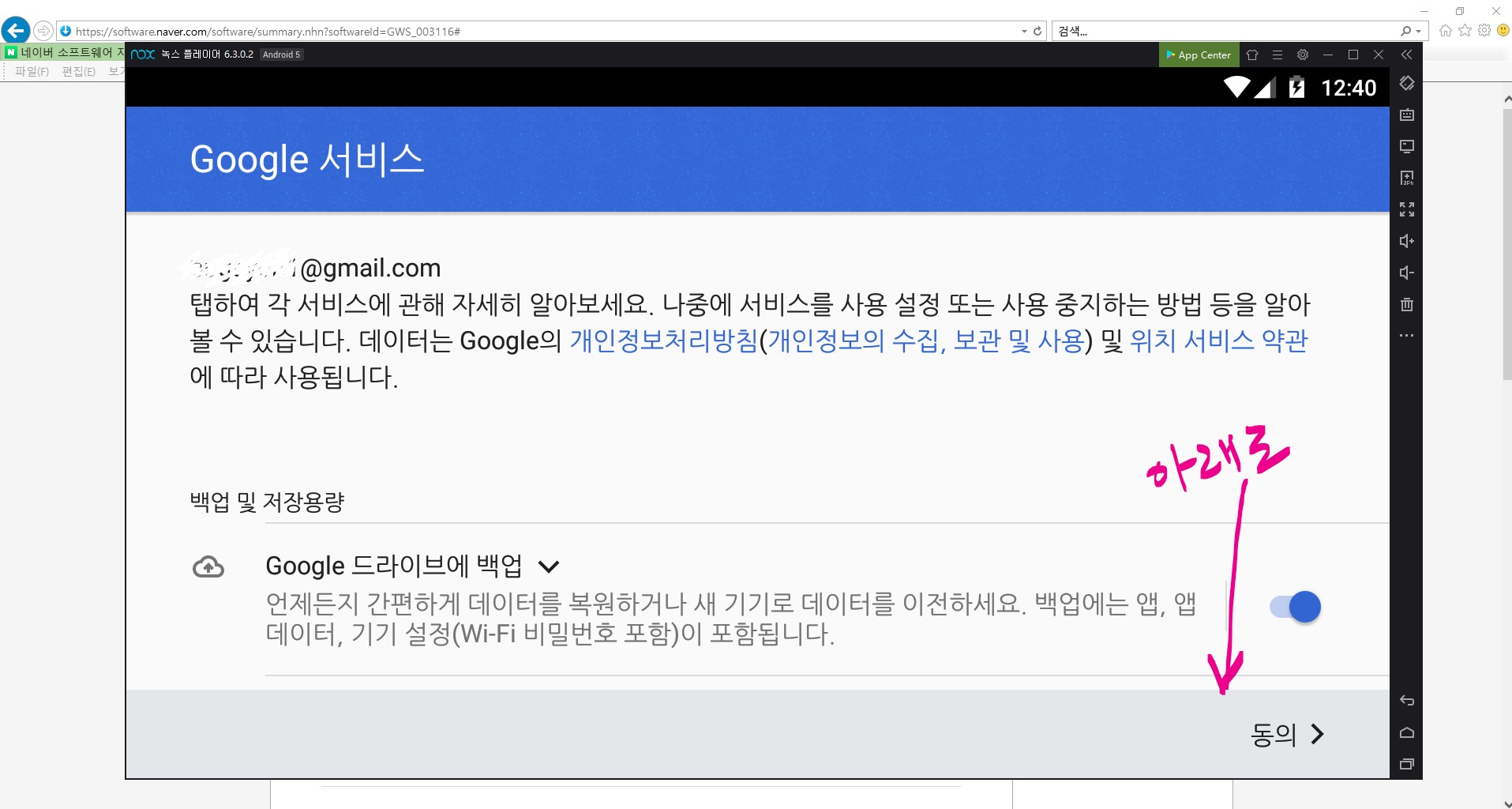The height and width of the screenshot is (809, 1512).
Task: Open browser tools gear icon
Action: click(x=1484, y=31)
